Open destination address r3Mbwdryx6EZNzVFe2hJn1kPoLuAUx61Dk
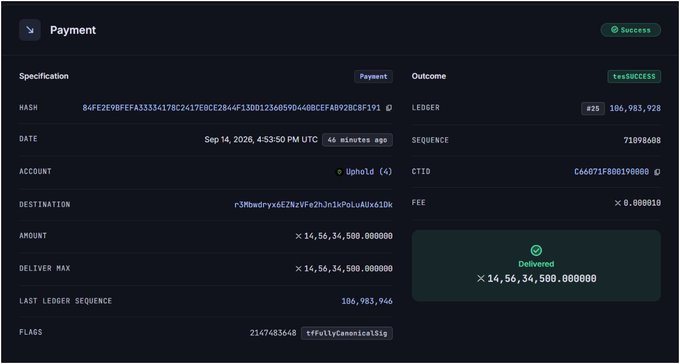 pos(313,205)
